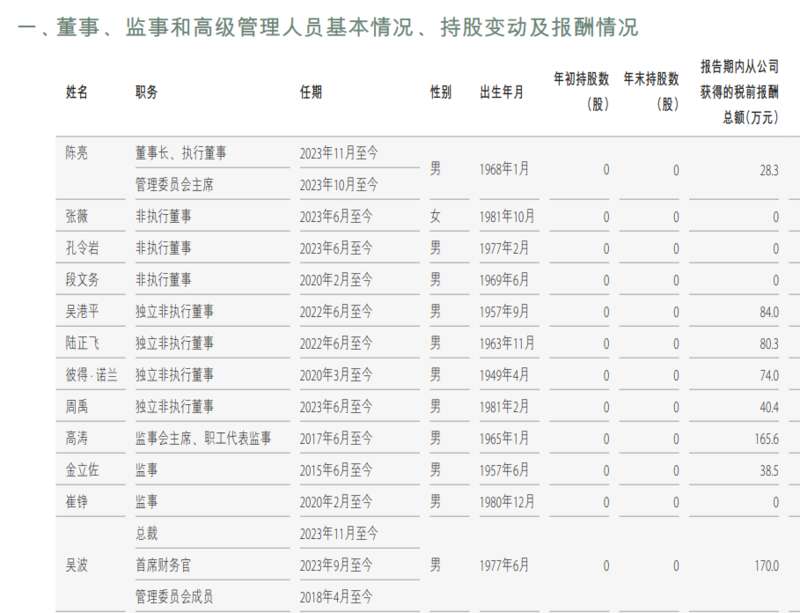The width and height of the screenshot is (800, 613).
Task: Click the birth date 1981年10月
Action: [507, 216]
